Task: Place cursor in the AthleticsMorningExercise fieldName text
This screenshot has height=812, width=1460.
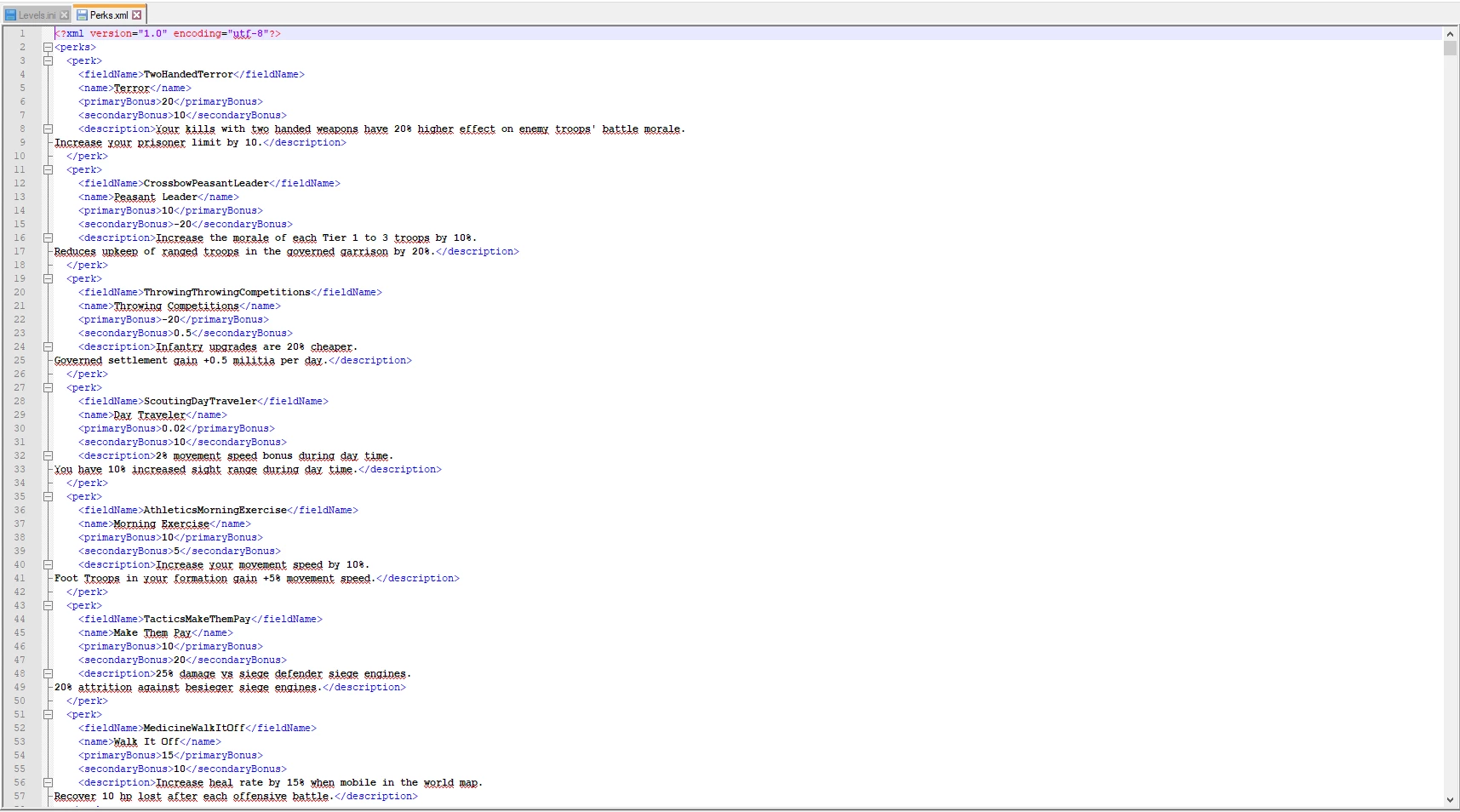Action: click(x=215, y=511)
